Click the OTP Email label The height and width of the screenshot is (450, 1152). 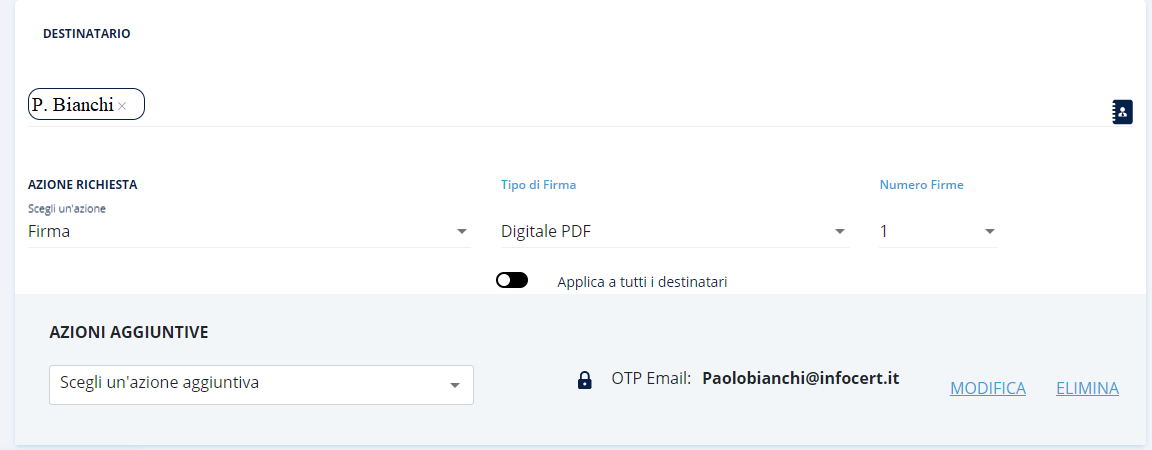[x=651, y=379]
